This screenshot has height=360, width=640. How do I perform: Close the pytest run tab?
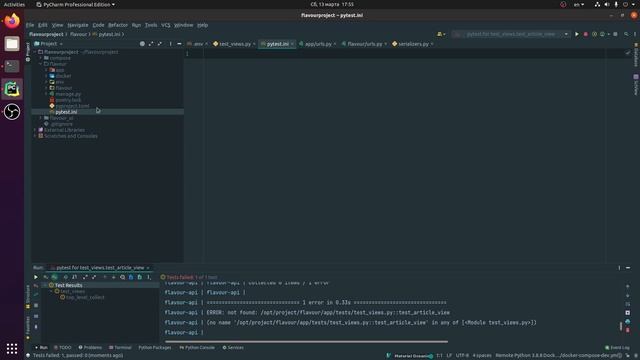pos(148,268)
